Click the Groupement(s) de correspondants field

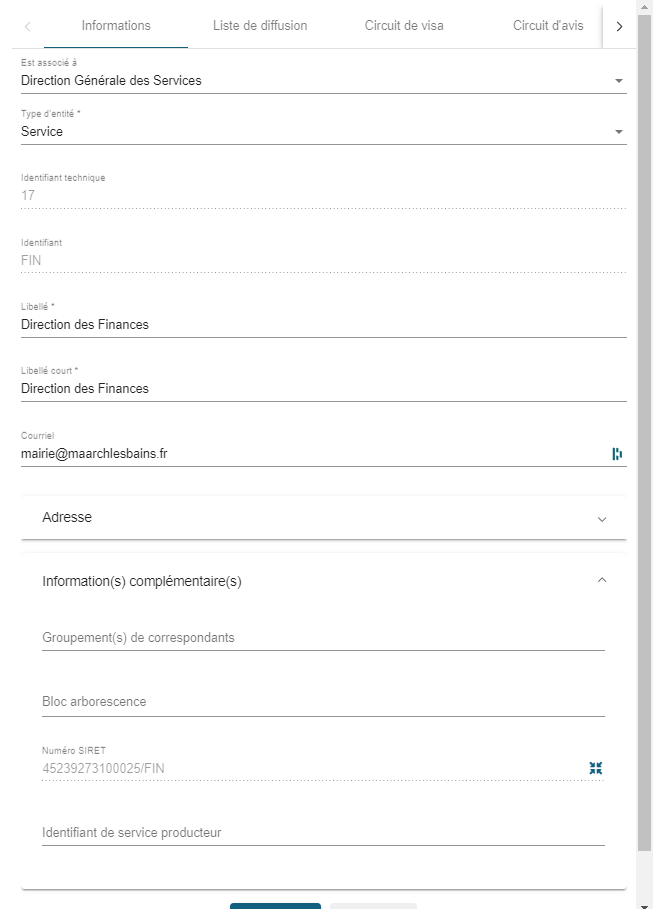[323, 638]
